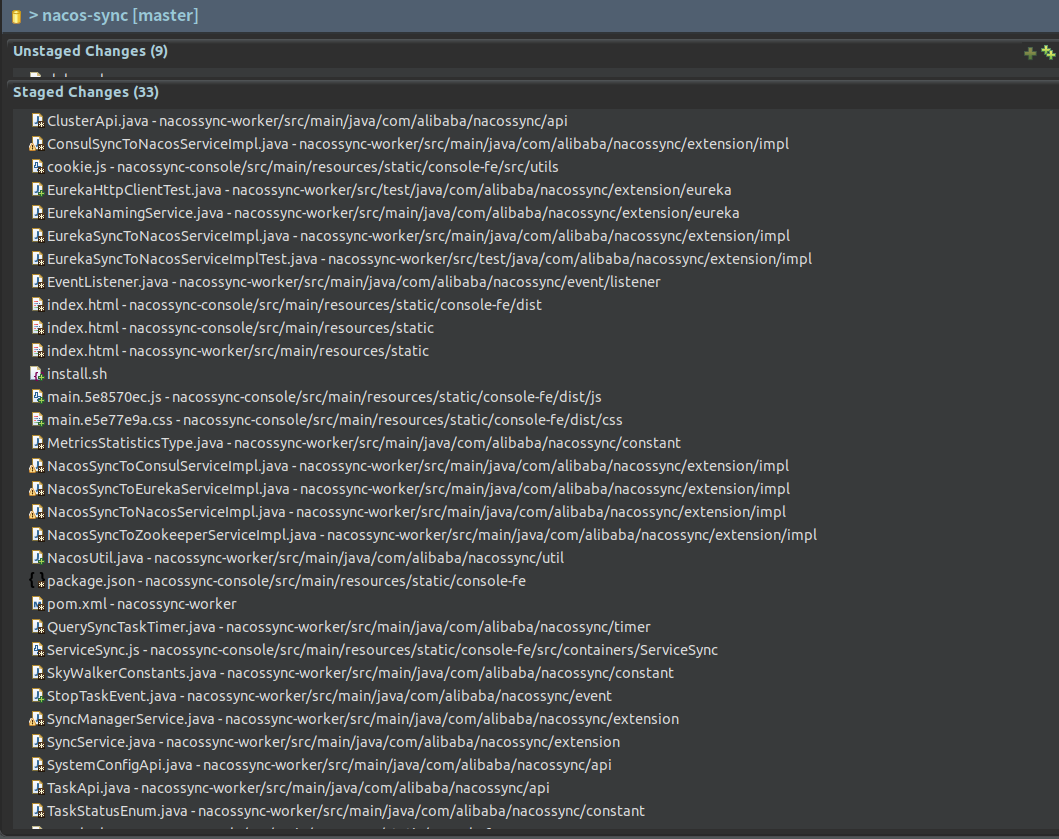This screenshot has width=1059, height=839.
Task: Click the add all files to index icon
Action: tap(1048, 52)
